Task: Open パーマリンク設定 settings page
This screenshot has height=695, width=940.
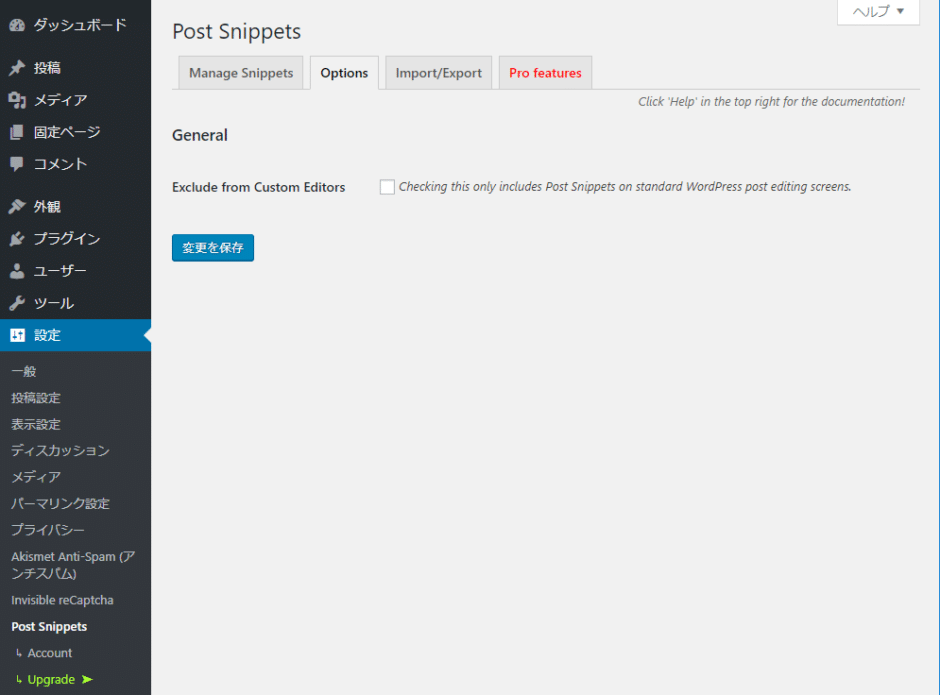Action: 60,504
